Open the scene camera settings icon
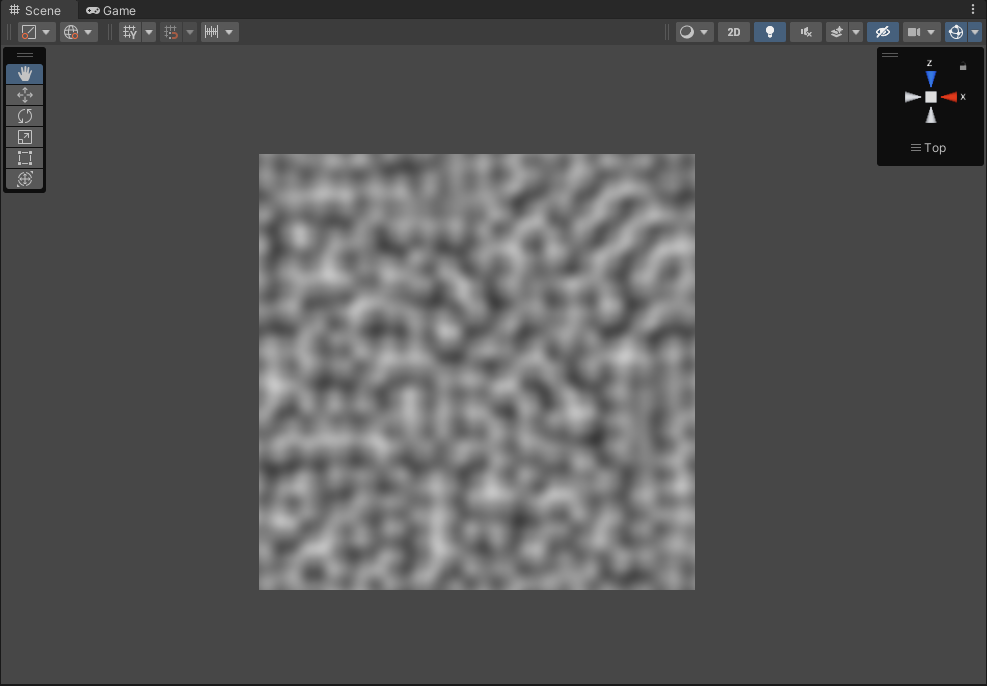Image resolution: width=987 pixels, height=686 pixels. tap(915, 31)
